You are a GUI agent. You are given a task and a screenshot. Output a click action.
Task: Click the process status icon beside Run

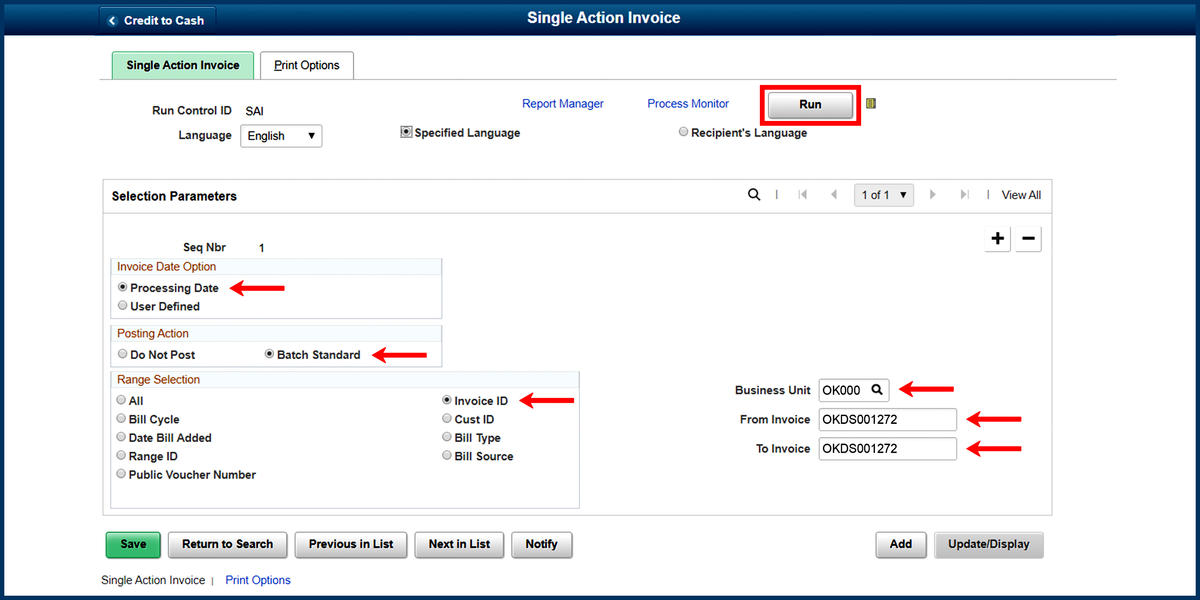(x=871, y=104)
